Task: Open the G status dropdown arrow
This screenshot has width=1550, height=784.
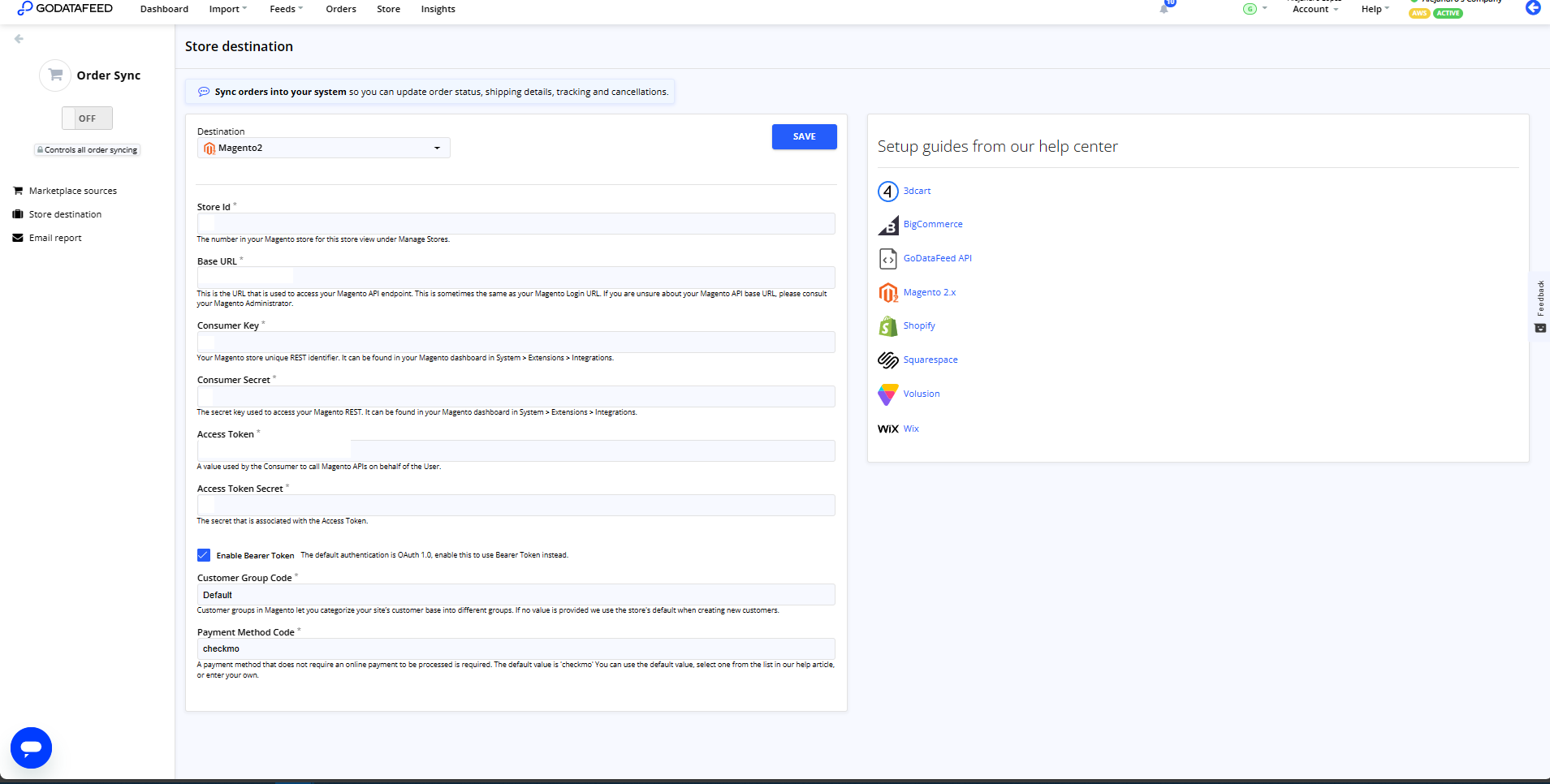Action: pyautogui.click(x=1264, y=9)
